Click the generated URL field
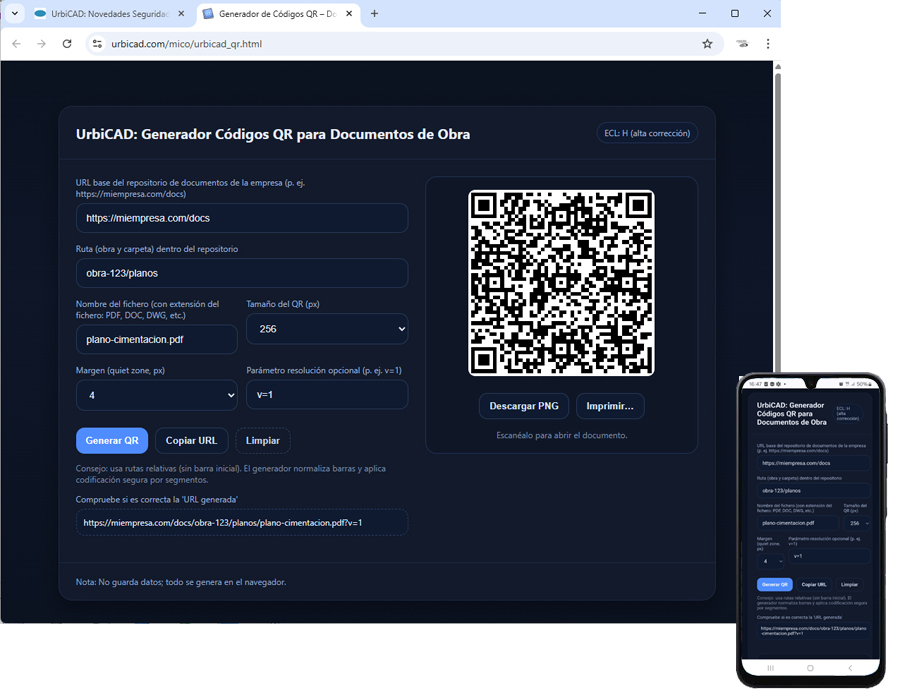The width and height of the screenshot is (900, 700). tap(241, 522)
